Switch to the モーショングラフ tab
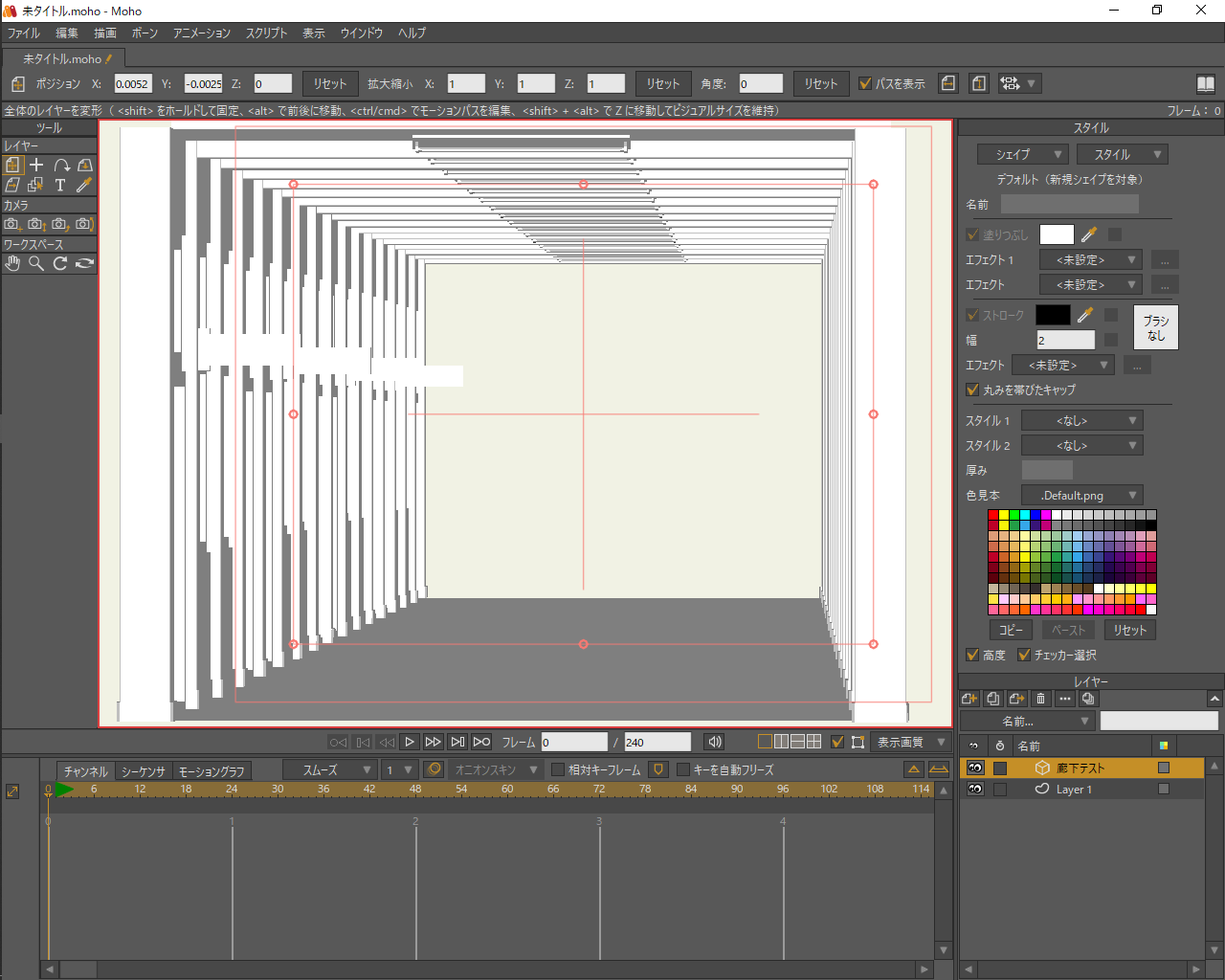Image resolution: width=1225 pixels, height=980 pixels. click(x=212, y=771)
